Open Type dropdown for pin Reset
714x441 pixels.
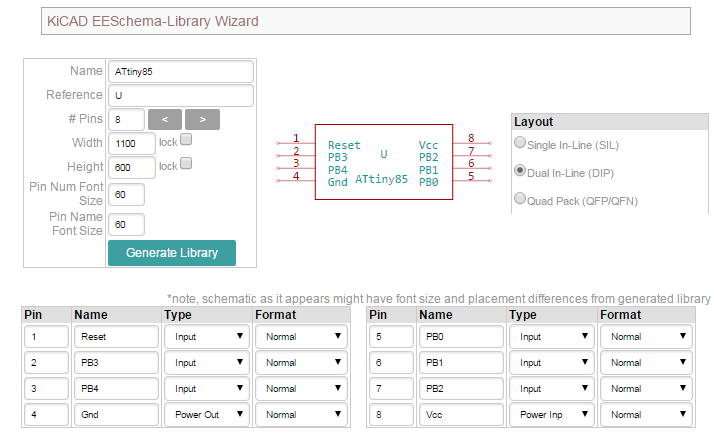click(x=207, y=337)
